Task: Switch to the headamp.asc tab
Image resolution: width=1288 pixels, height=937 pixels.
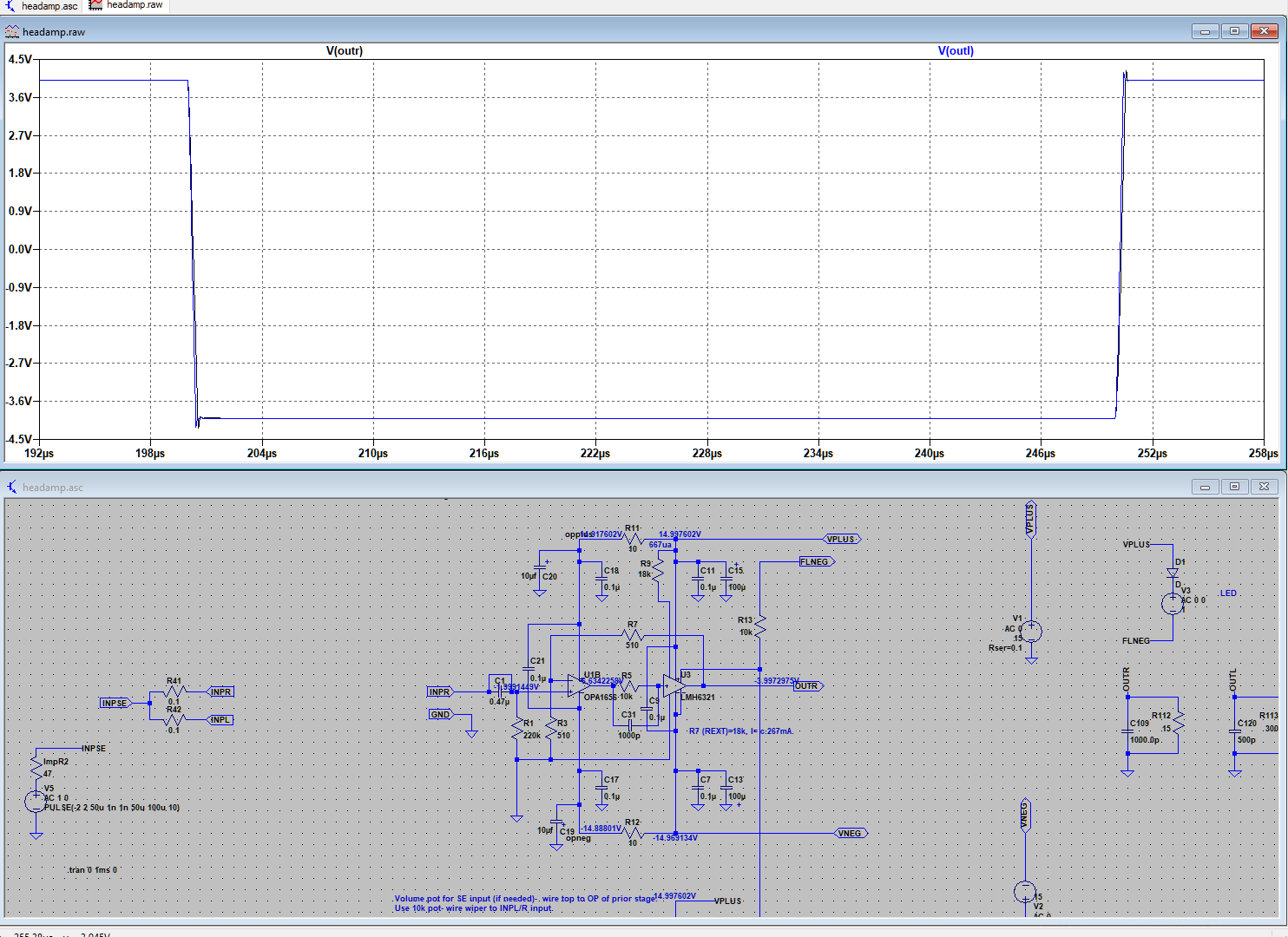Action: point(42,6)
